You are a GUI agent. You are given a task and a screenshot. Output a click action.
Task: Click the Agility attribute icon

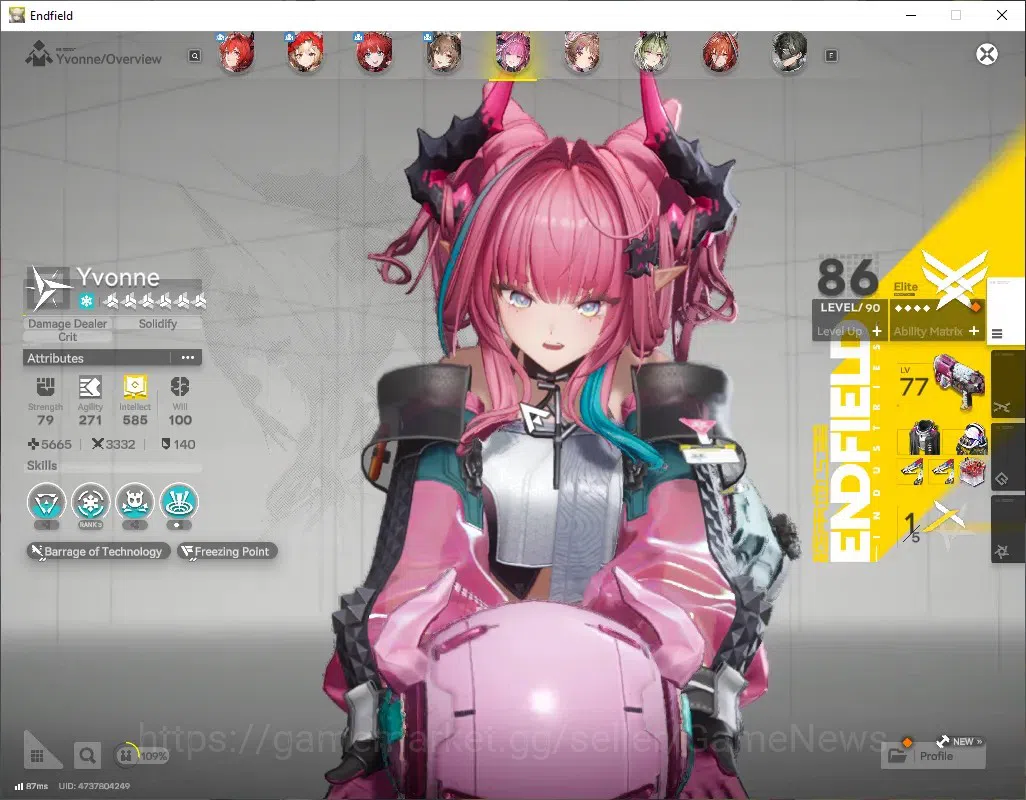click(x=90, y=387)
